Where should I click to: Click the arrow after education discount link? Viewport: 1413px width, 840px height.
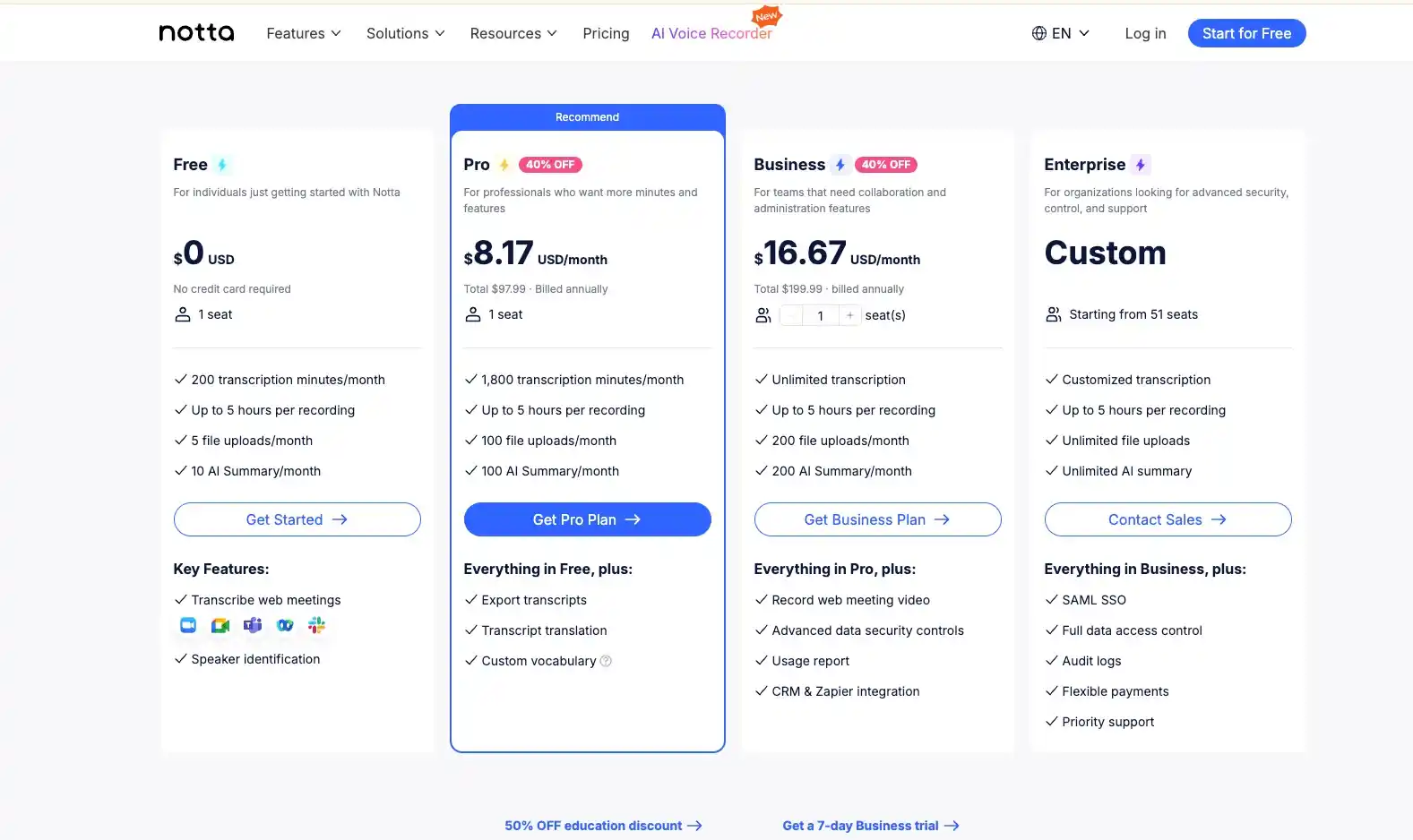click(x=694, y=826)
